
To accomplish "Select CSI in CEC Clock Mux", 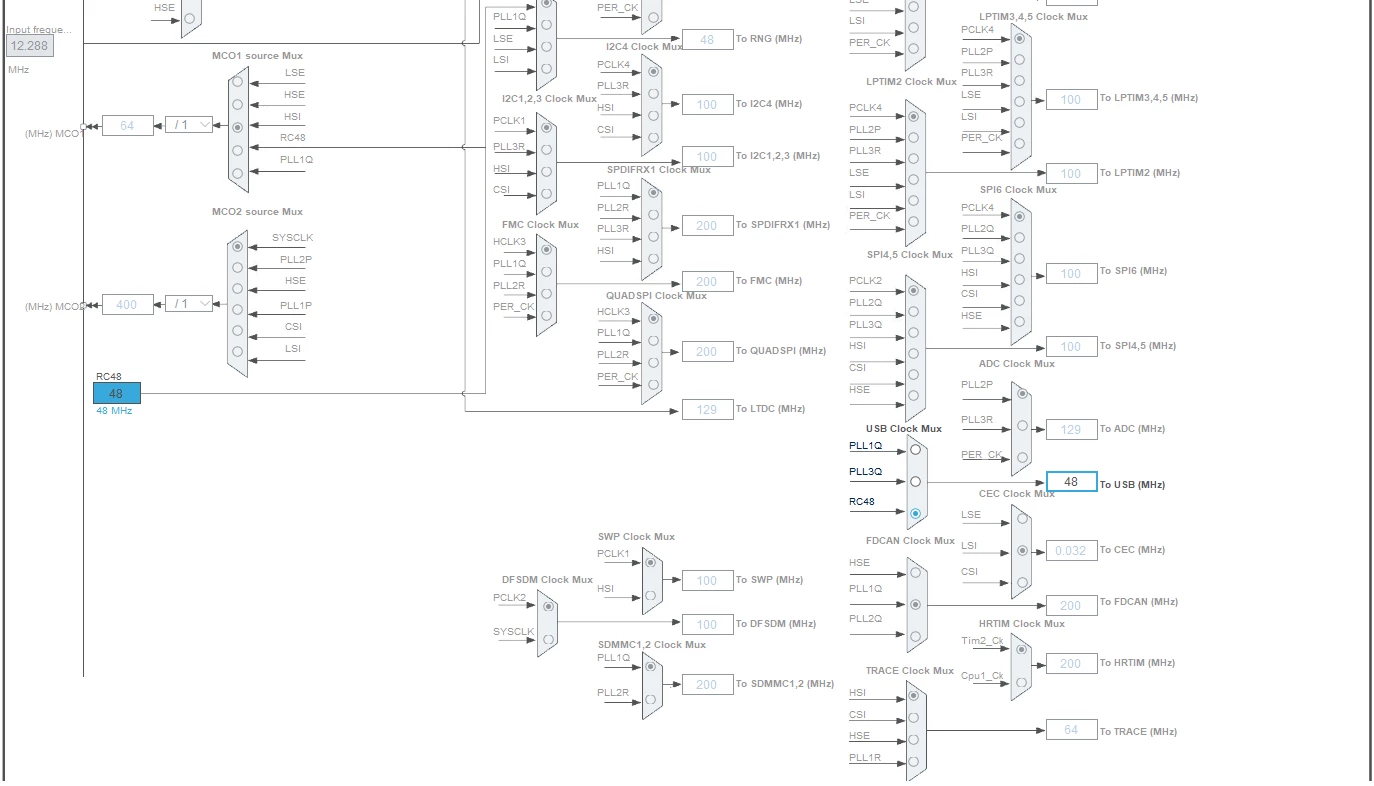I will point(1022,582).
